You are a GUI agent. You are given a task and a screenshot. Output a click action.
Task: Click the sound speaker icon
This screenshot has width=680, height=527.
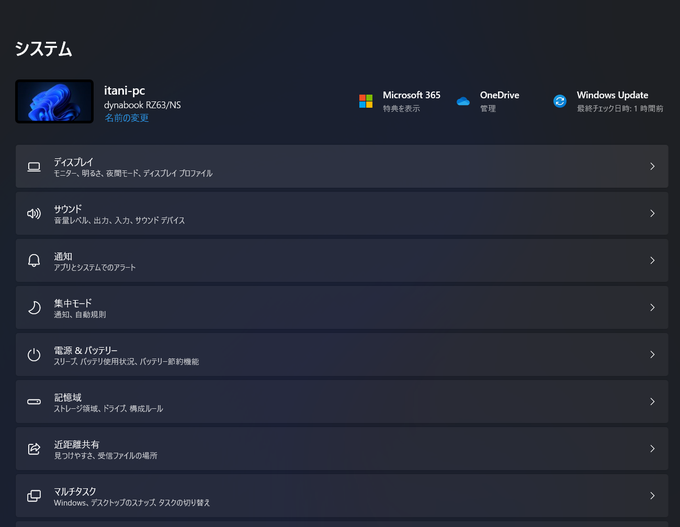point(34,213)
